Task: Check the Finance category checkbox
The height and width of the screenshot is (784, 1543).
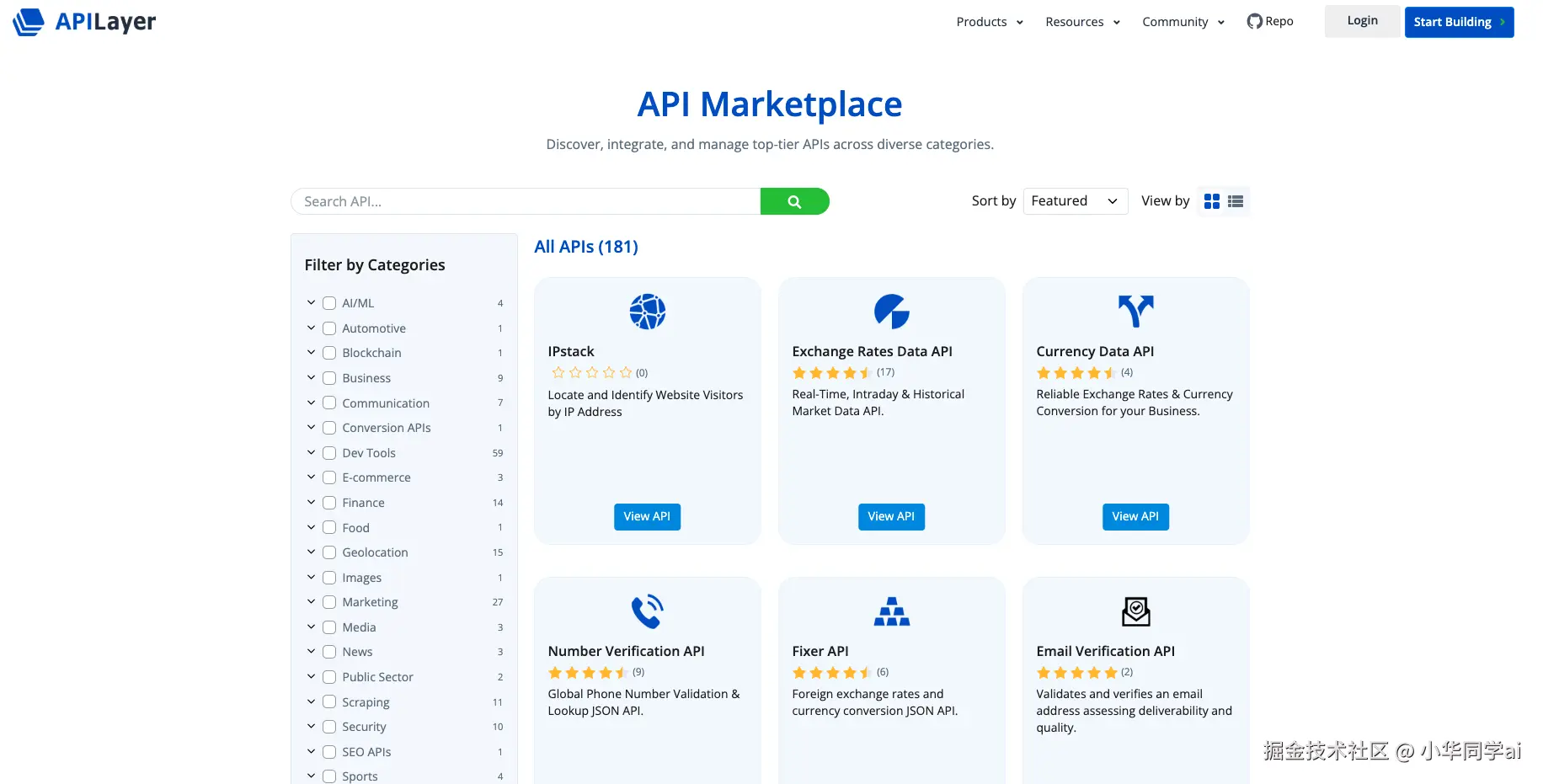Action: click(x=329, y=503)
